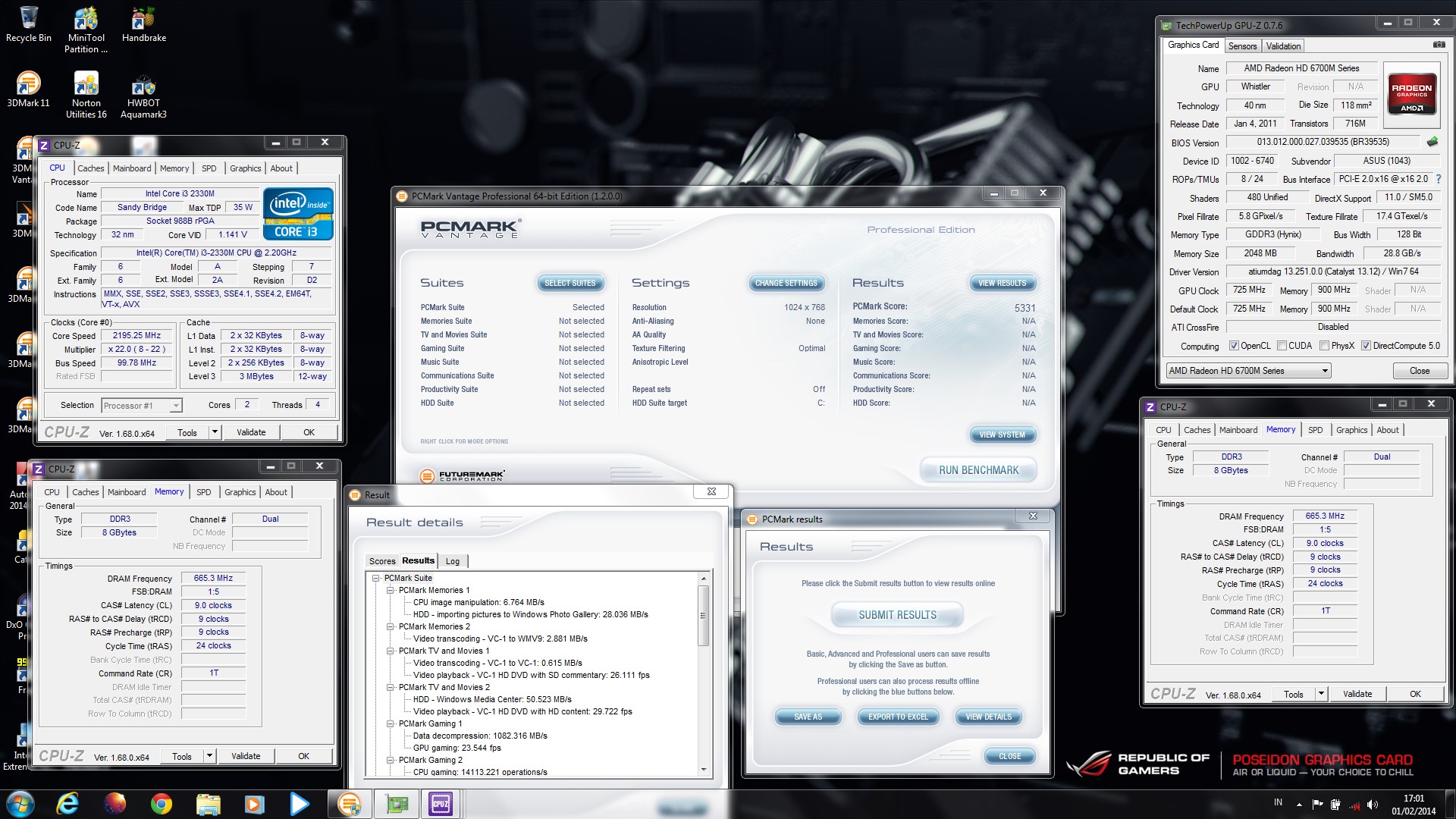Toggle the PhysX checkbox in GPU-Z
The width and height of the screenshot is (1456, 819).
pos(1324,346)
